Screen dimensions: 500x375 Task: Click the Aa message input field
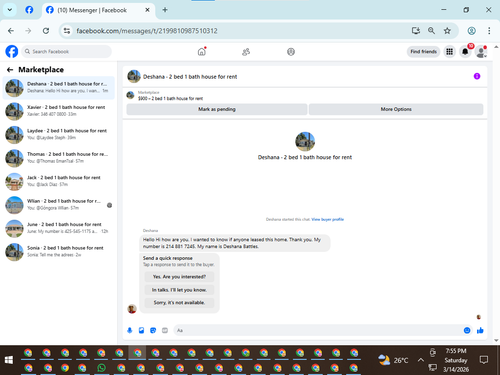(x=317, y=330)
